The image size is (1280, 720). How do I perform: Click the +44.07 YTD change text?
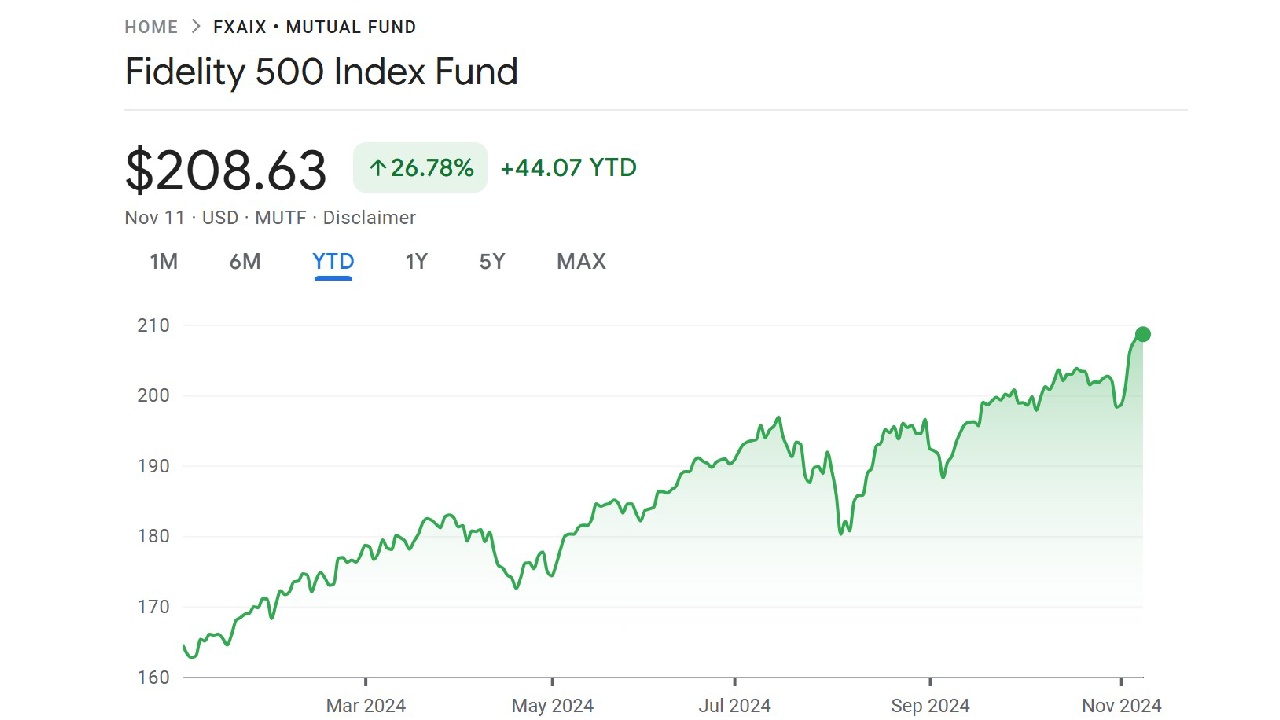568,168
